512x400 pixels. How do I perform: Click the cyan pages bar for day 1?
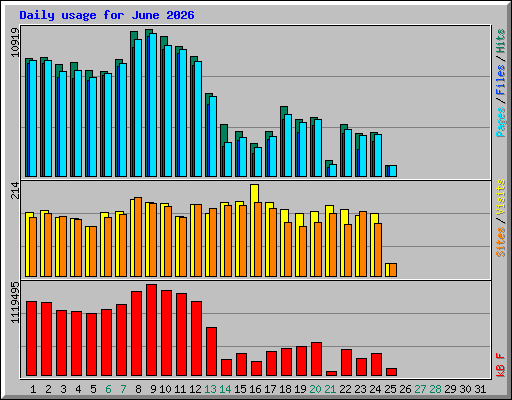33,118
